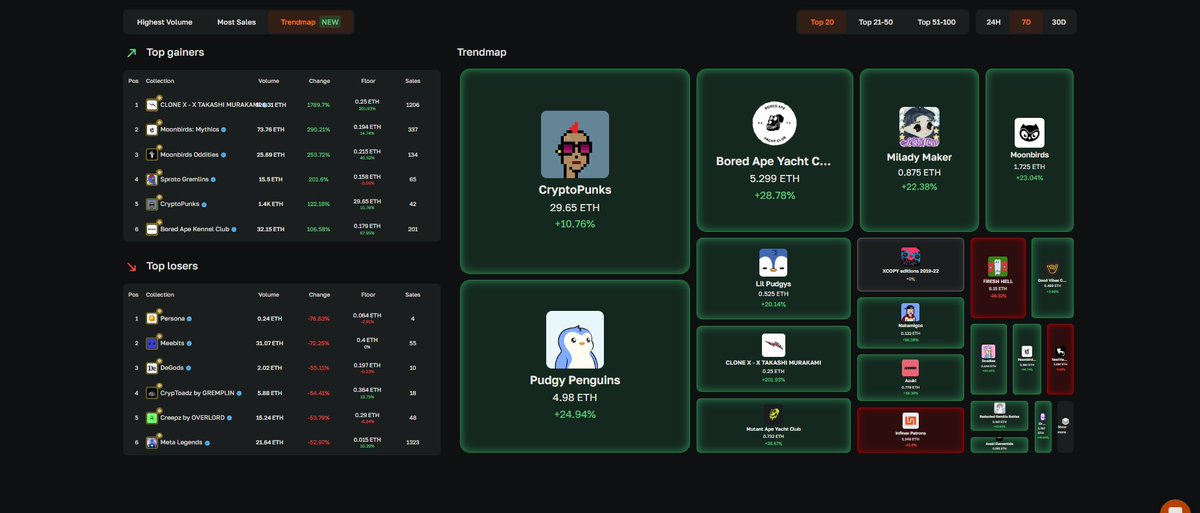Image resolution: width=1200 pixels, height=513 pixels.
Task: Click the Moonbirds: Mythics row avatar
Action: click(x=152, y=129)
